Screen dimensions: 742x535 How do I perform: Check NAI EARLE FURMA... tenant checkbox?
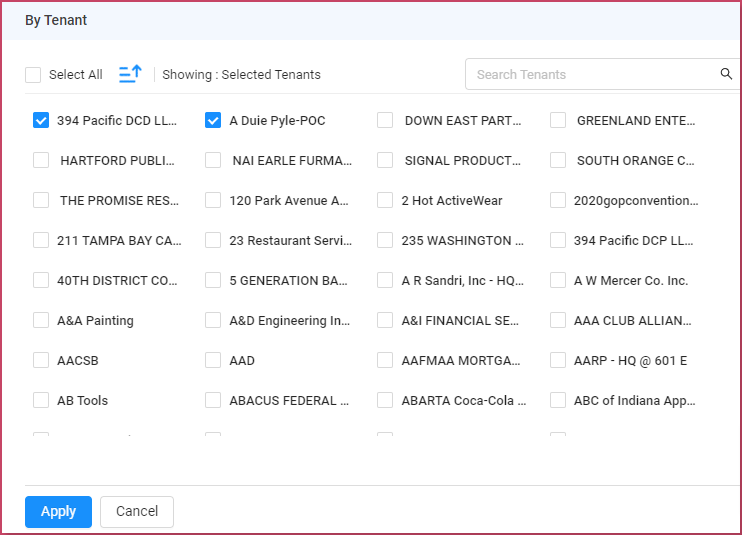click(x=213, y=160)
